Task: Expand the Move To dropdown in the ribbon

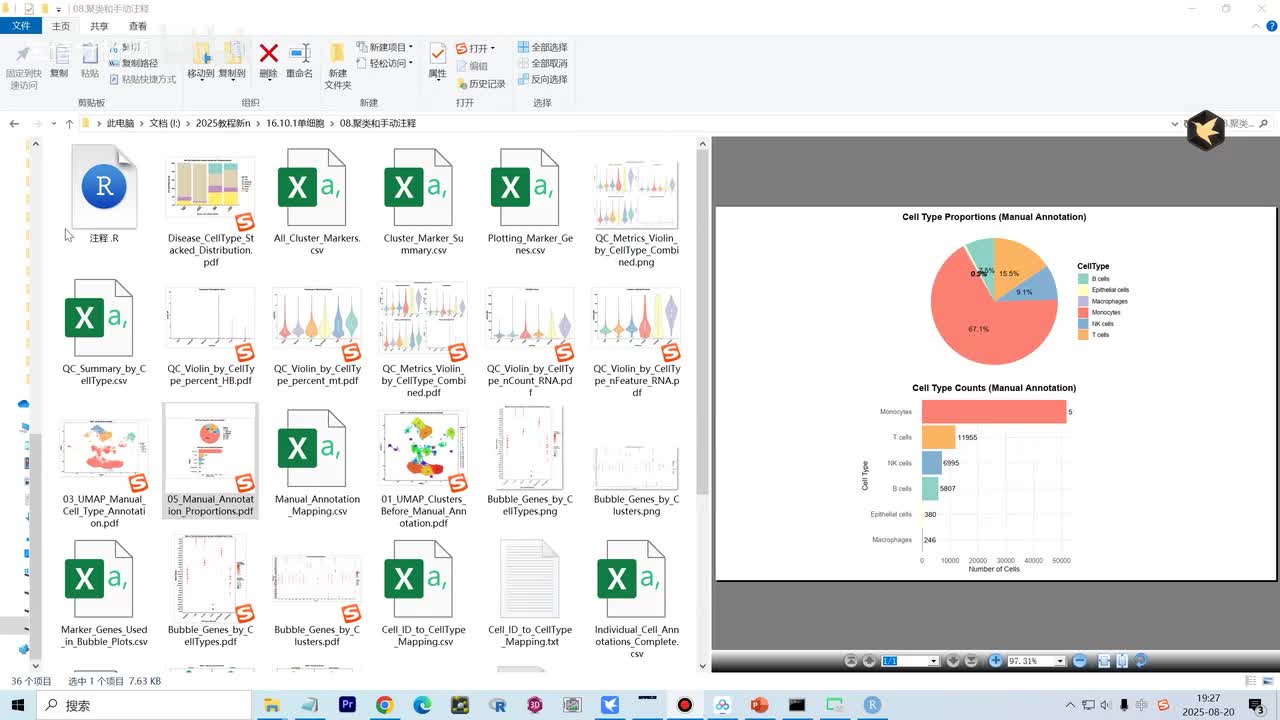Action: pos(201,73)
